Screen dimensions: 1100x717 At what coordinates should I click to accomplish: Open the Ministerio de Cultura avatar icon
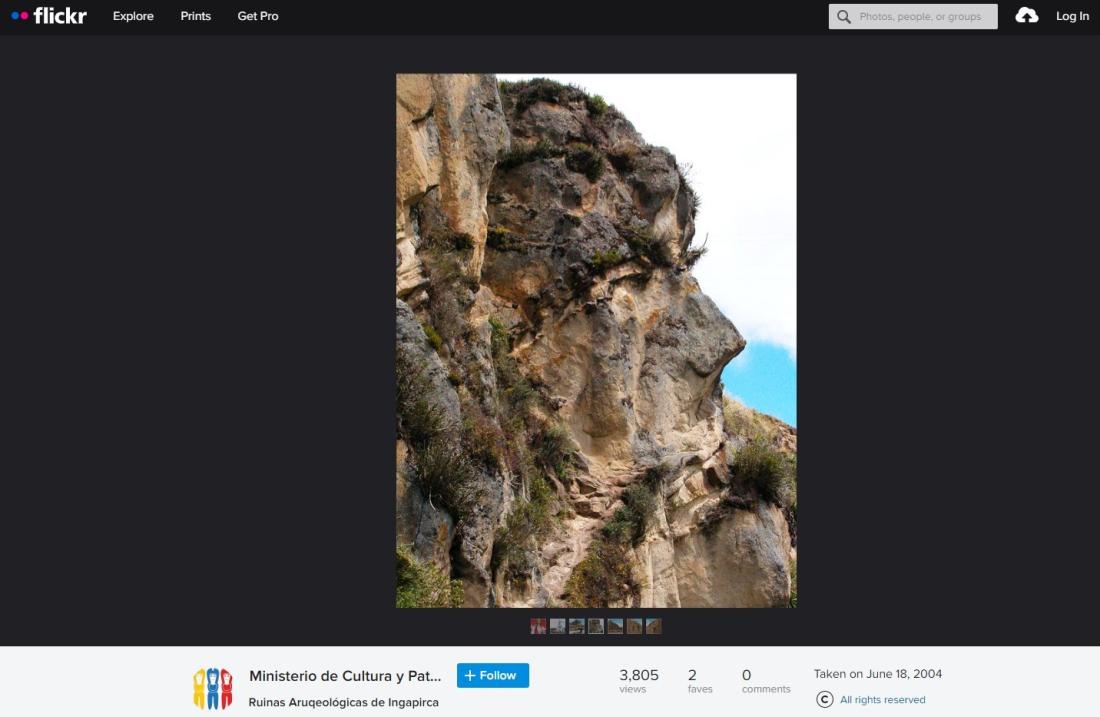pos(213,688)
